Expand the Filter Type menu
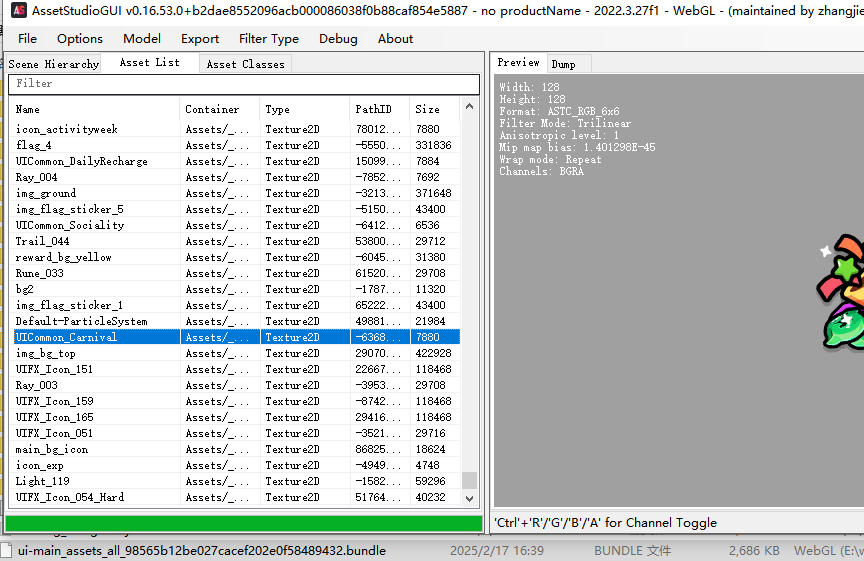 pyautogui.click(x=269, y=39)
